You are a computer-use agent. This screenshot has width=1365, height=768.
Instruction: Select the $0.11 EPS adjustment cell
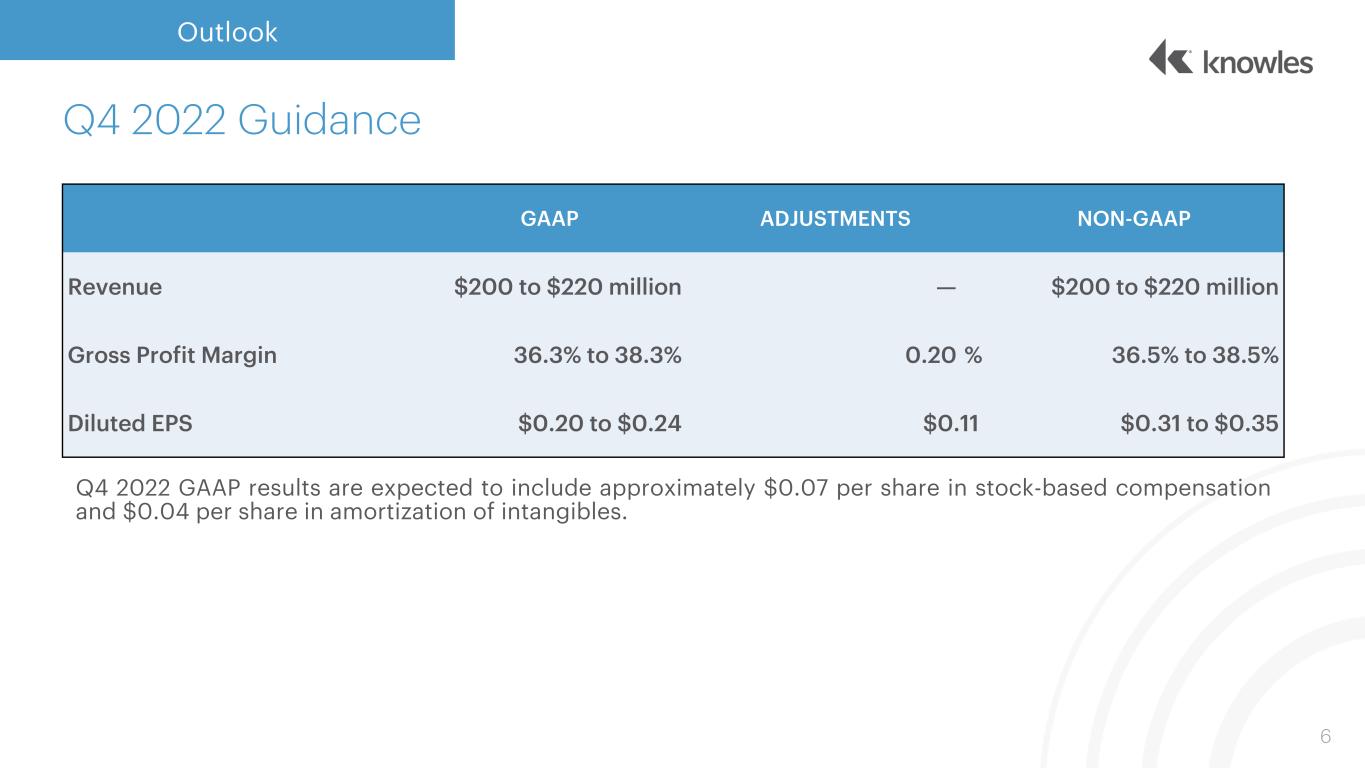click(x=950, y=423)
